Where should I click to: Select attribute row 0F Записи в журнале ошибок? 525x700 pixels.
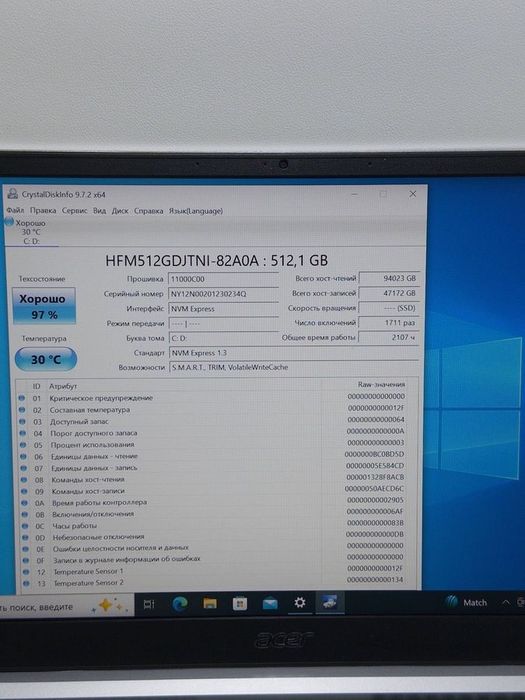point(218,559)
